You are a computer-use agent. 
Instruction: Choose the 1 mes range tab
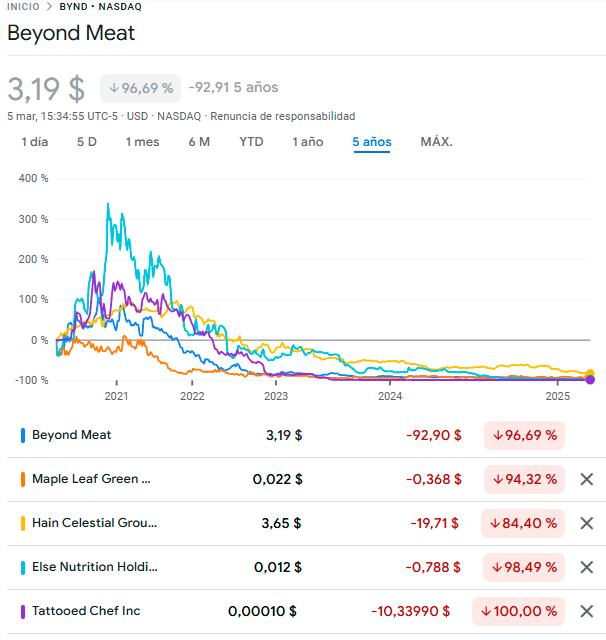click(142, 142)
